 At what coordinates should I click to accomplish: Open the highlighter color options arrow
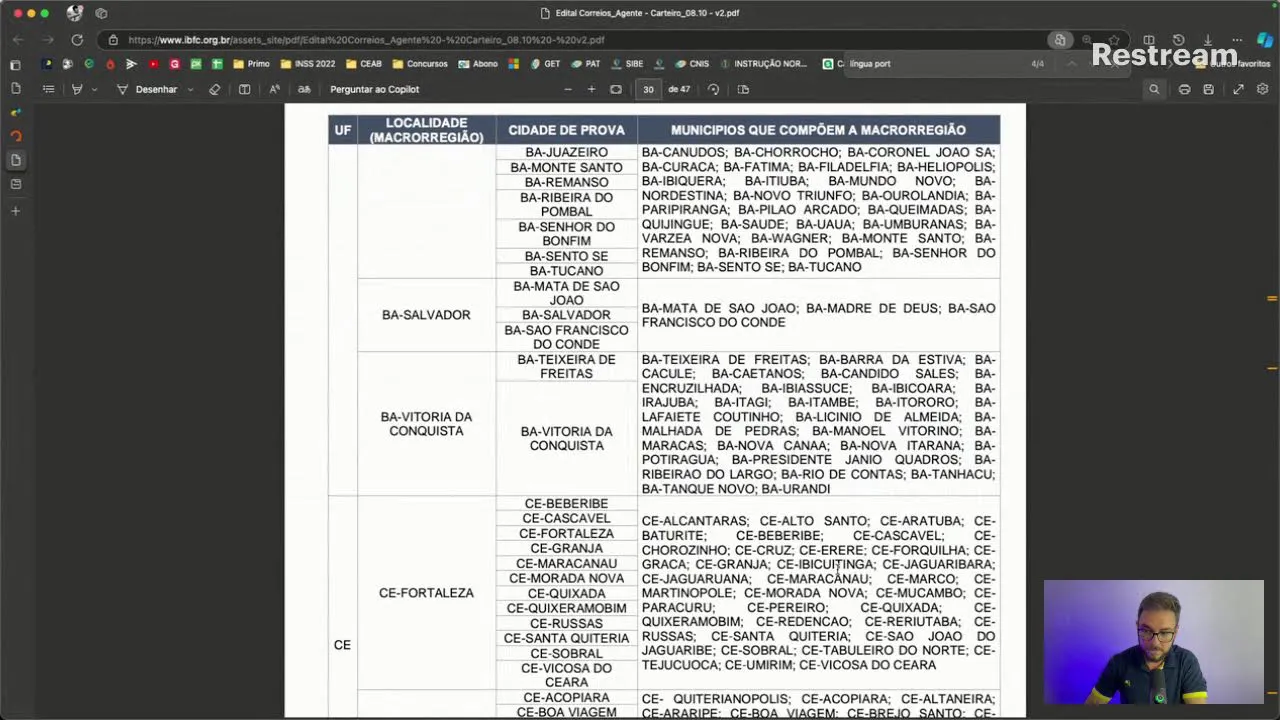point(94,89)
